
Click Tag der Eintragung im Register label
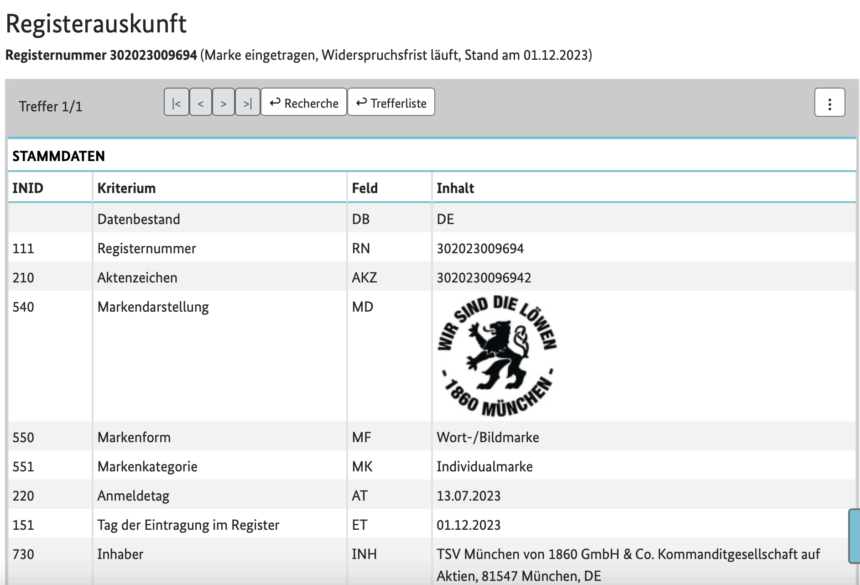click(x=188, y=525)
